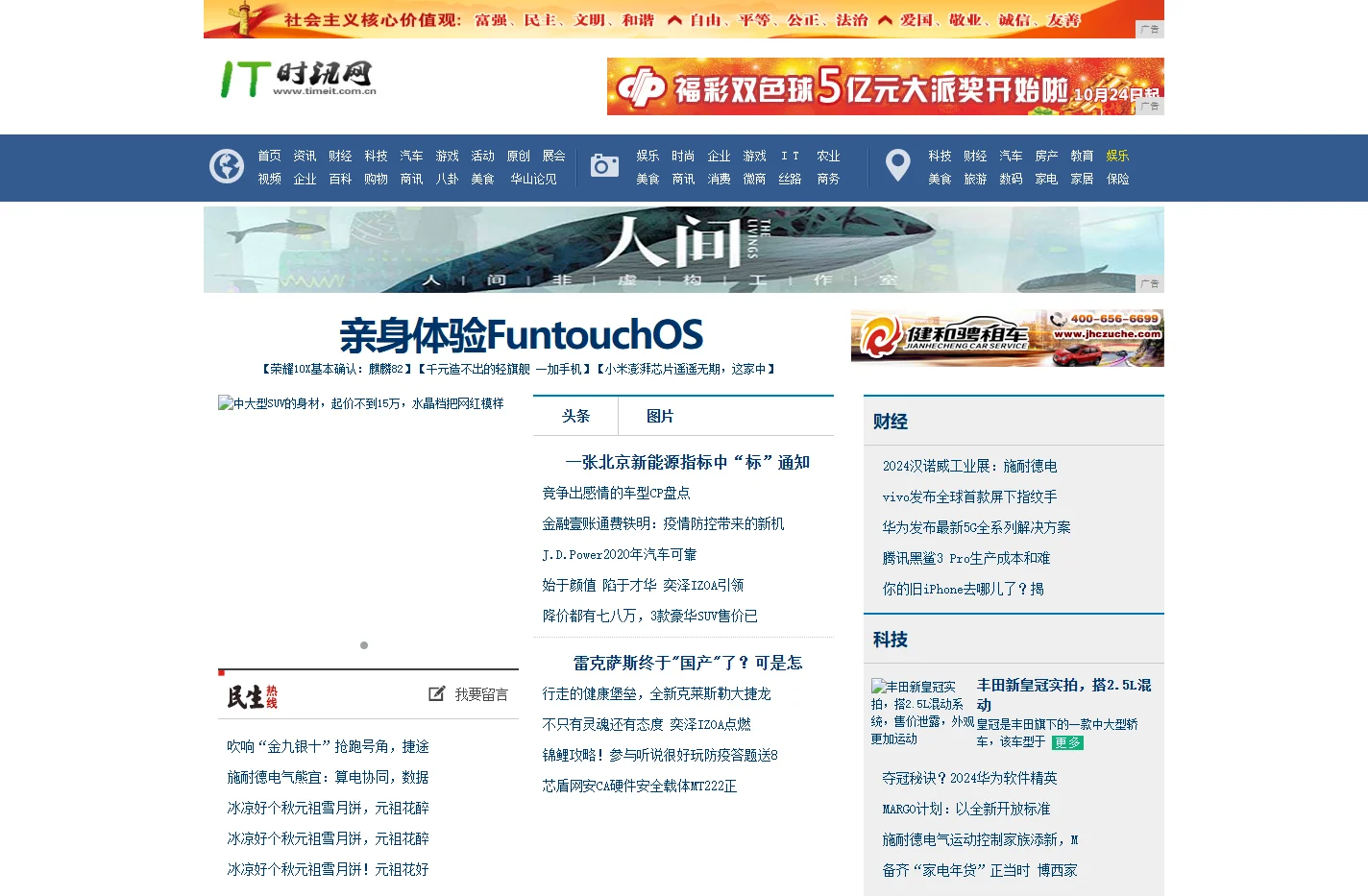Open article 金融壹账通费轶明
1368x896 pixels.
[x=663, y=523]
